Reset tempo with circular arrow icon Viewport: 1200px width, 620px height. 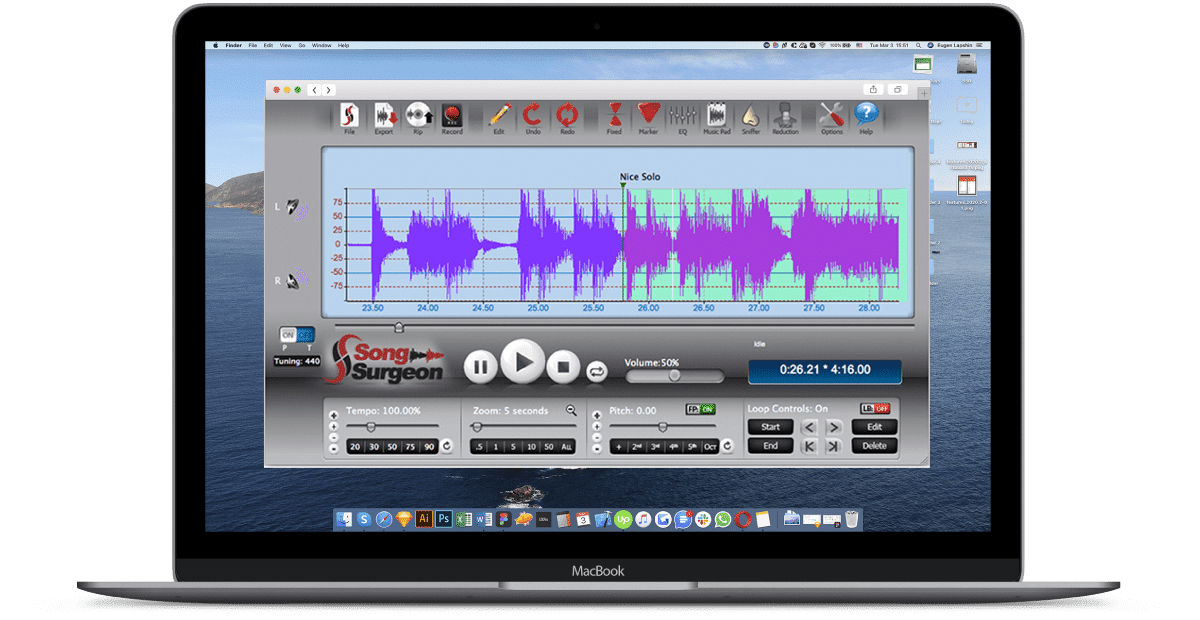[446, 447]
